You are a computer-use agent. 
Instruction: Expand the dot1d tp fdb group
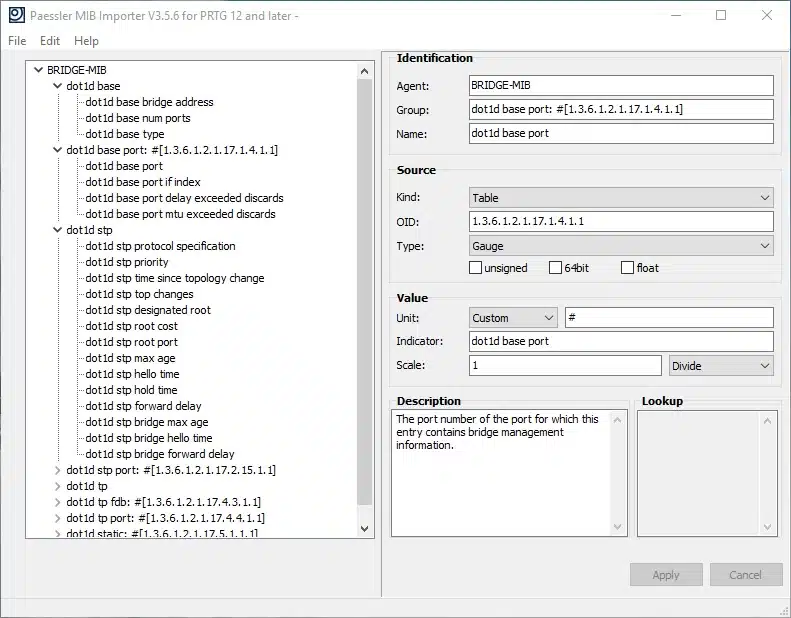58,502
